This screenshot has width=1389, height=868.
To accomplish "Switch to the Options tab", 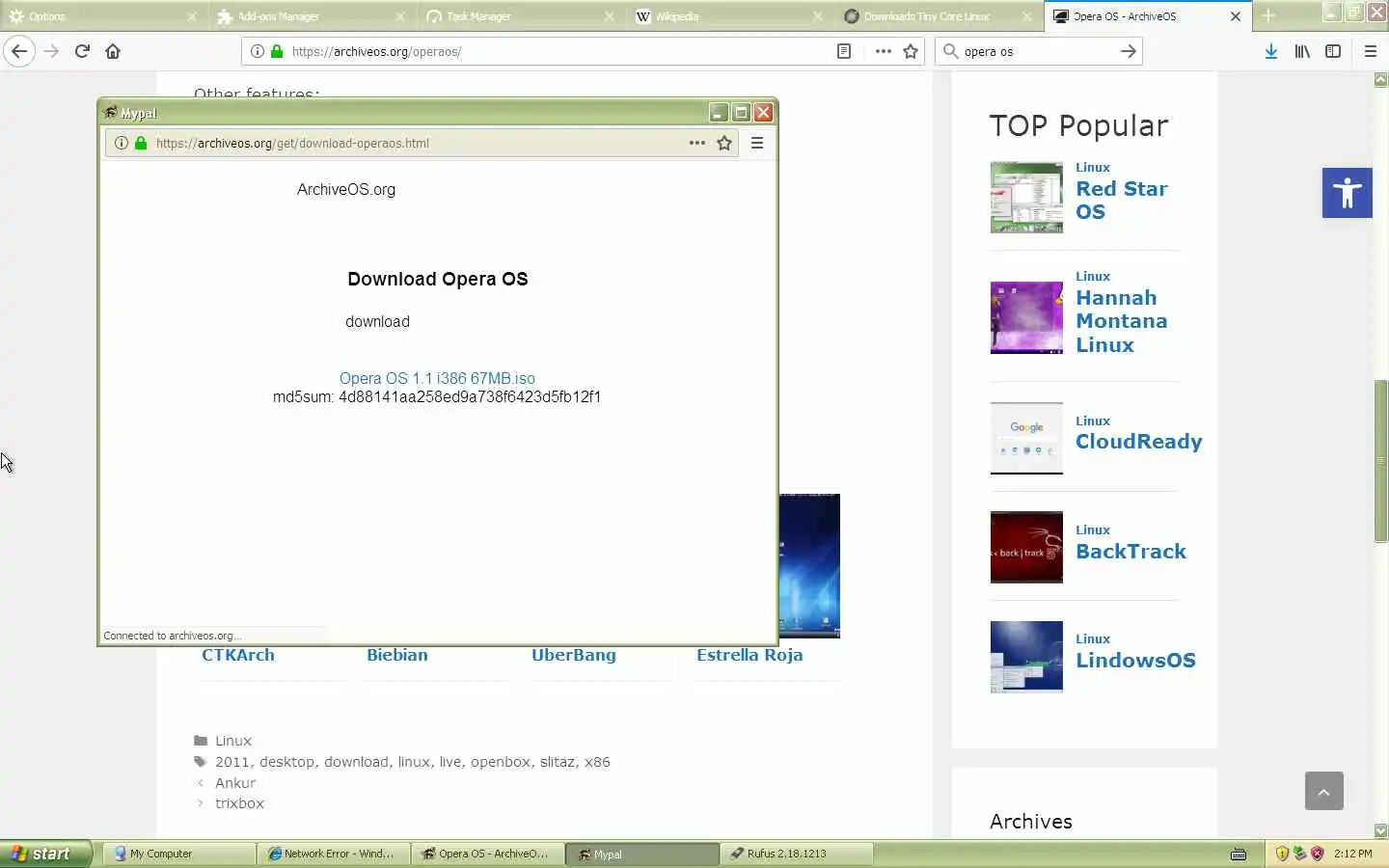I will [104, 16].
